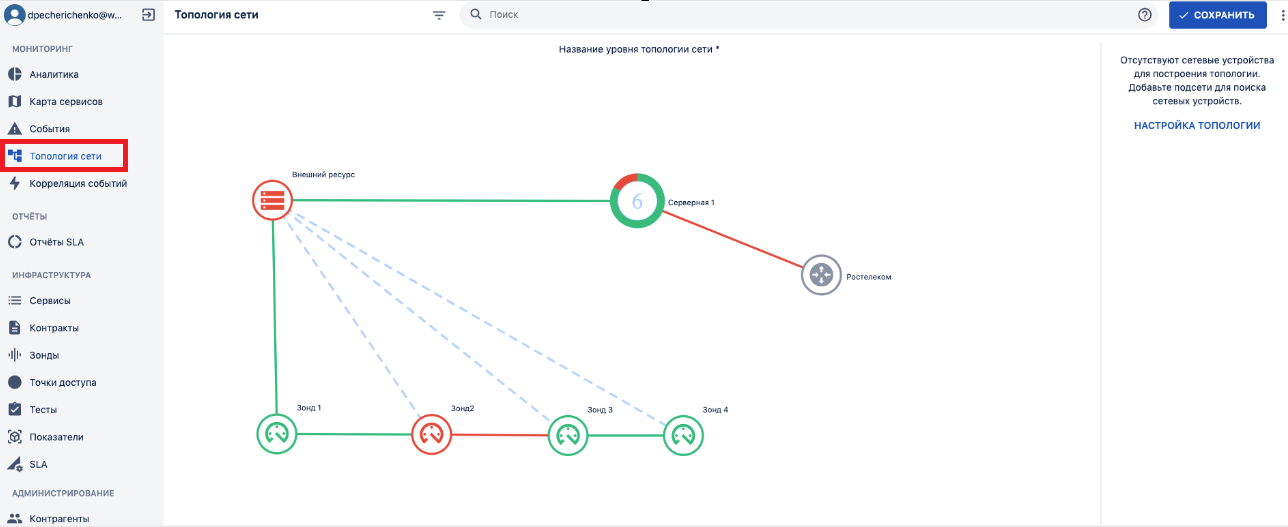Select the Ростелеком router node
Screen dimensions: 1288x527
[x=821, y=274]
